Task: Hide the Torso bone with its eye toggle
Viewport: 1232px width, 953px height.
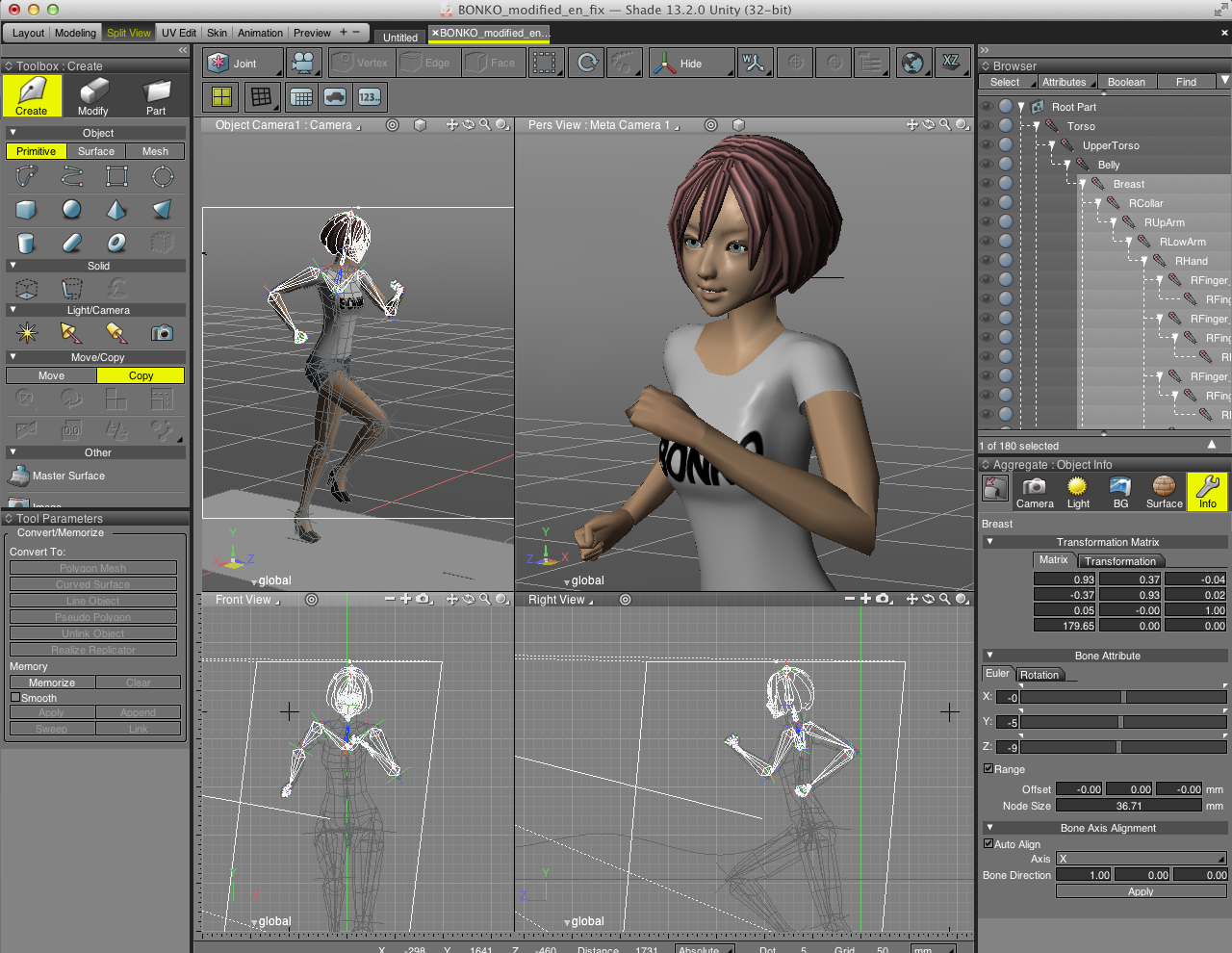Action: point(988,125)
